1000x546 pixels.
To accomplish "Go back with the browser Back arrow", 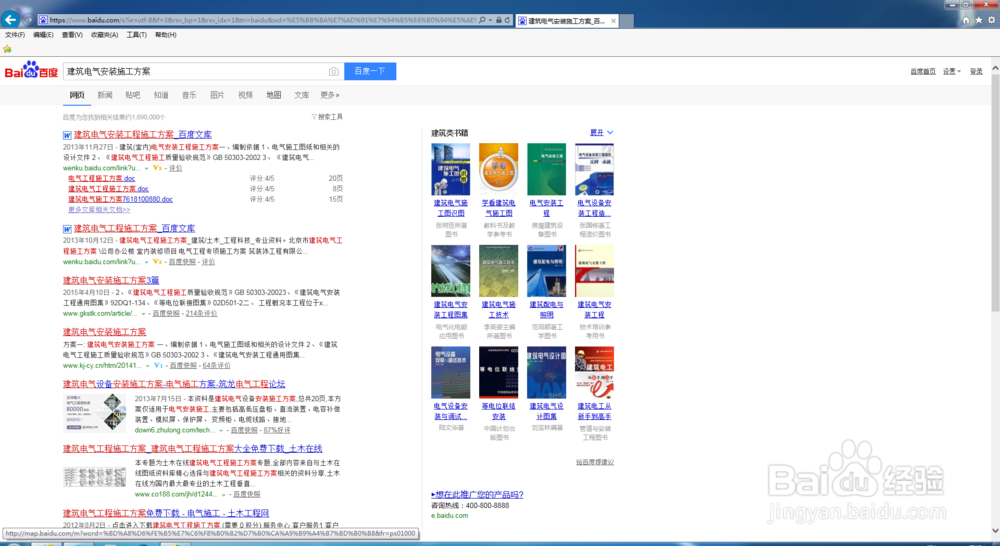I will coord(10,19).
